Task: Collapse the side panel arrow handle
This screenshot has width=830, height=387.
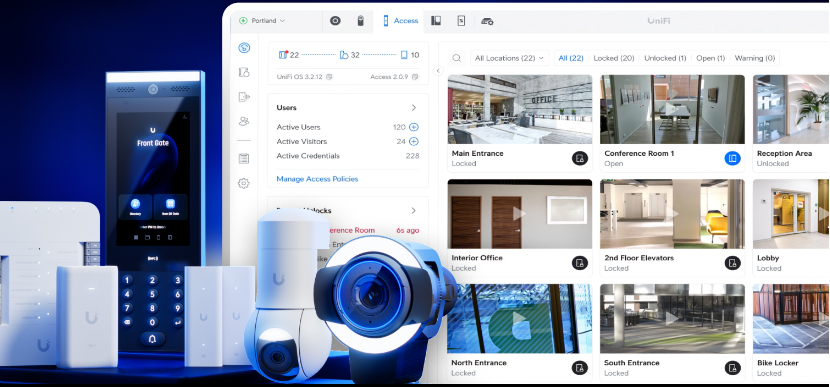Action: click(438, 70)
